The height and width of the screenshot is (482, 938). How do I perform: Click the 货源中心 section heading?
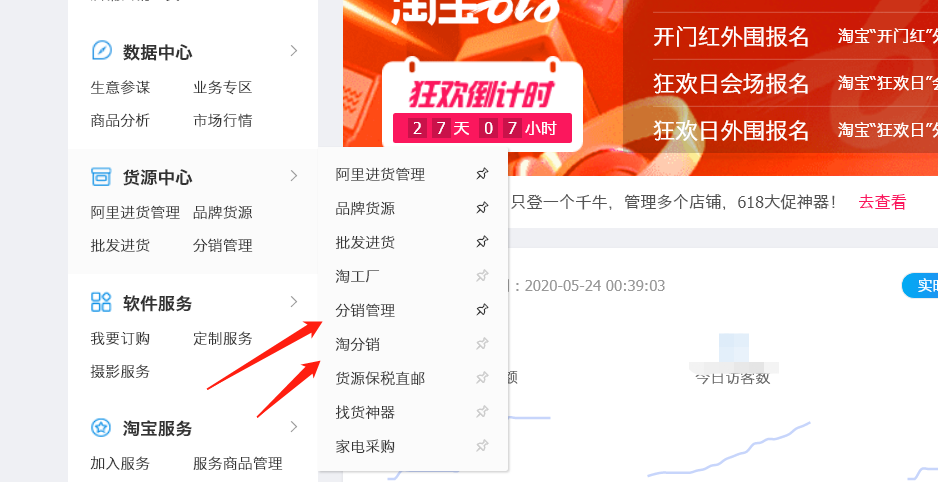pos(157,178)
